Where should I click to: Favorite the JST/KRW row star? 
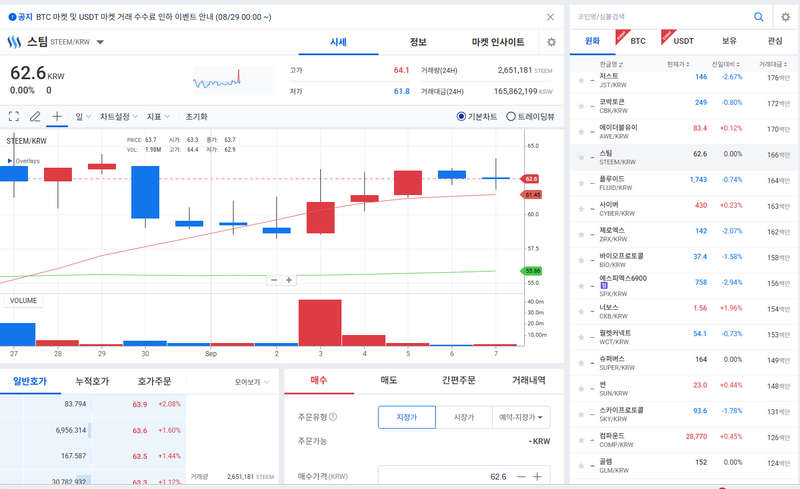tap(581, 81)
